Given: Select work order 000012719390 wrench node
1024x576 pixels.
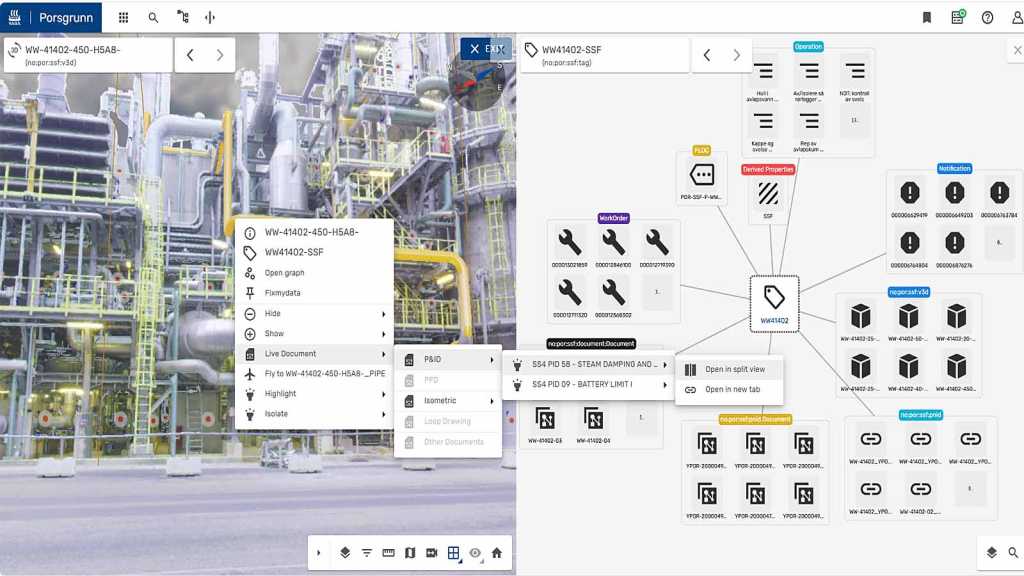Looking at the screenshot, I should (x=657, y=248).
